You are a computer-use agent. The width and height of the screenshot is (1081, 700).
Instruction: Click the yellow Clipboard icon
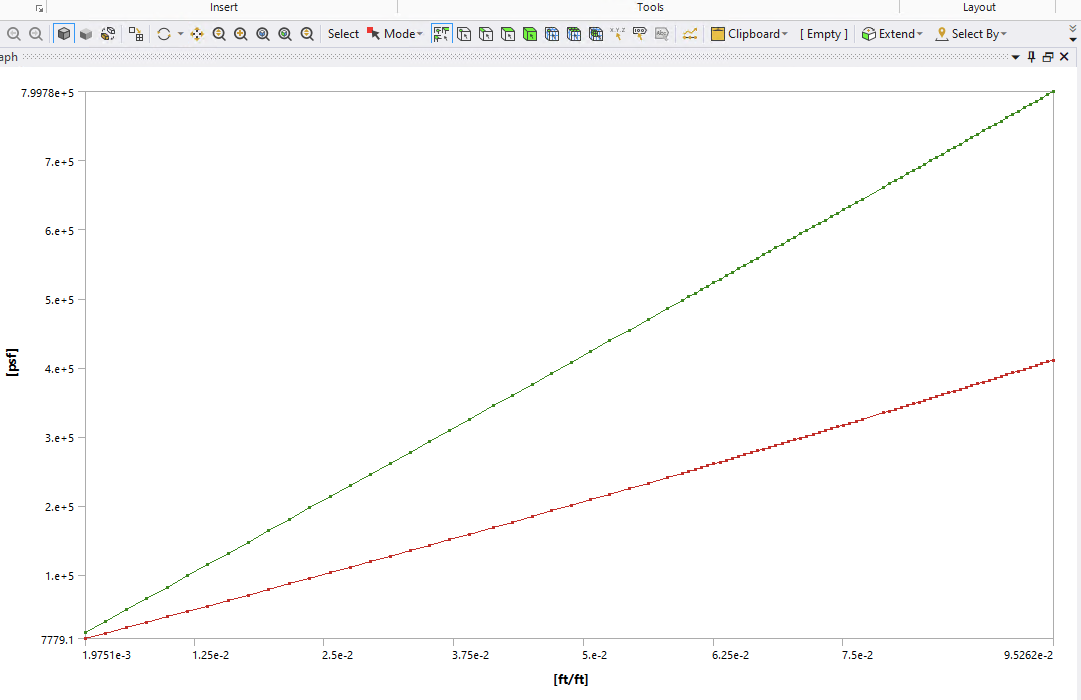pyautogui.click(x=718, y=34)
